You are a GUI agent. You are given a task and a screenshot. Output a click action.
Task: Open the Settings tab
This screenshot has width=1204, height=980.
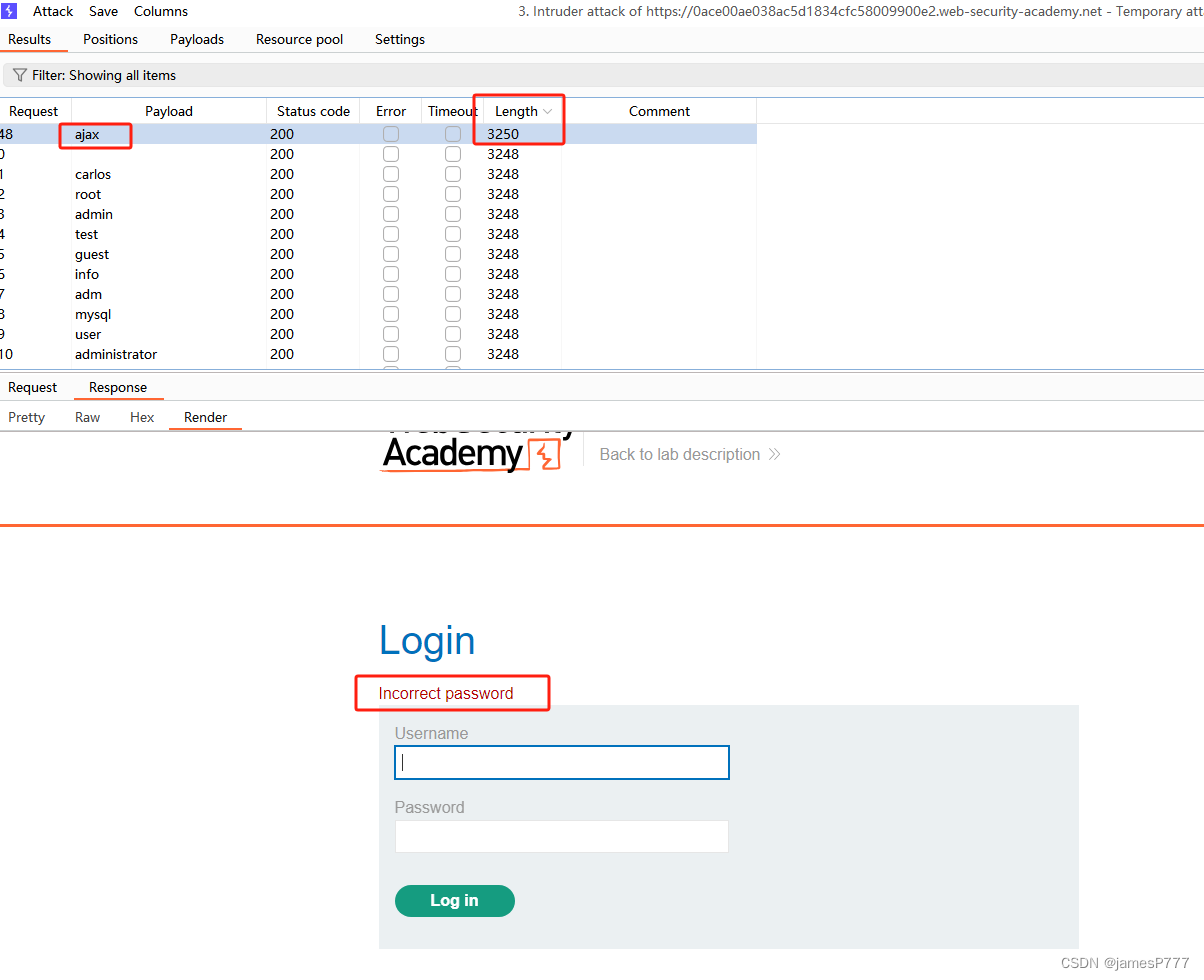tap(399, 39)
